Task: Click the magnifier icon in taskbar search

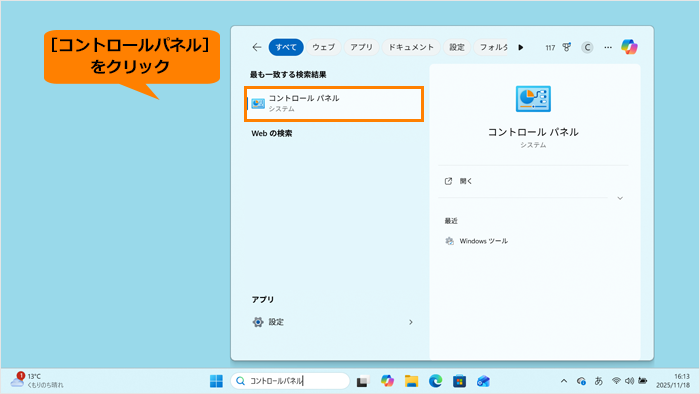Action: pos(241,381)
